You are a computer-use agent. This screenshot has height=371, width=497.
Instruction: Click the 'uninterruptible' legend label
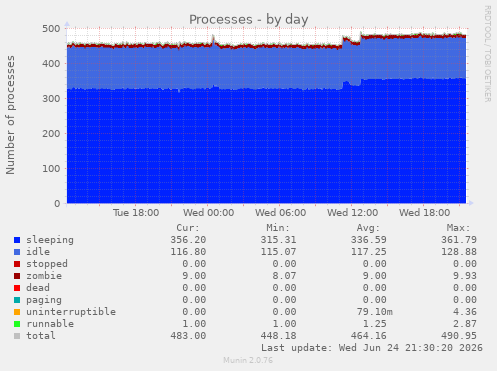coord(71,312)
